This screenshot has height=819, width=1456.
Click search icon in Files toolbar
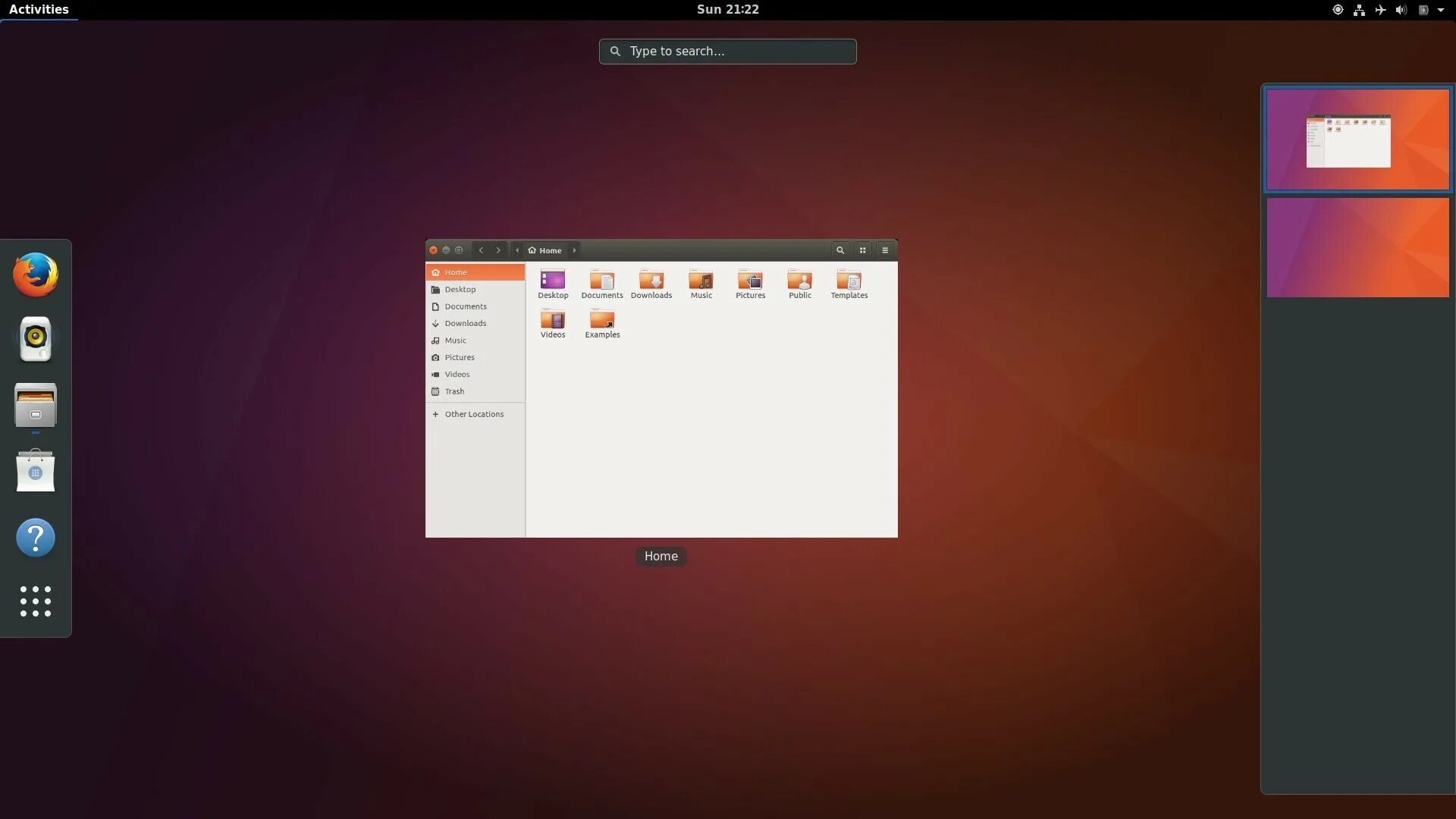pyautogui.click(x=840, y=250)
